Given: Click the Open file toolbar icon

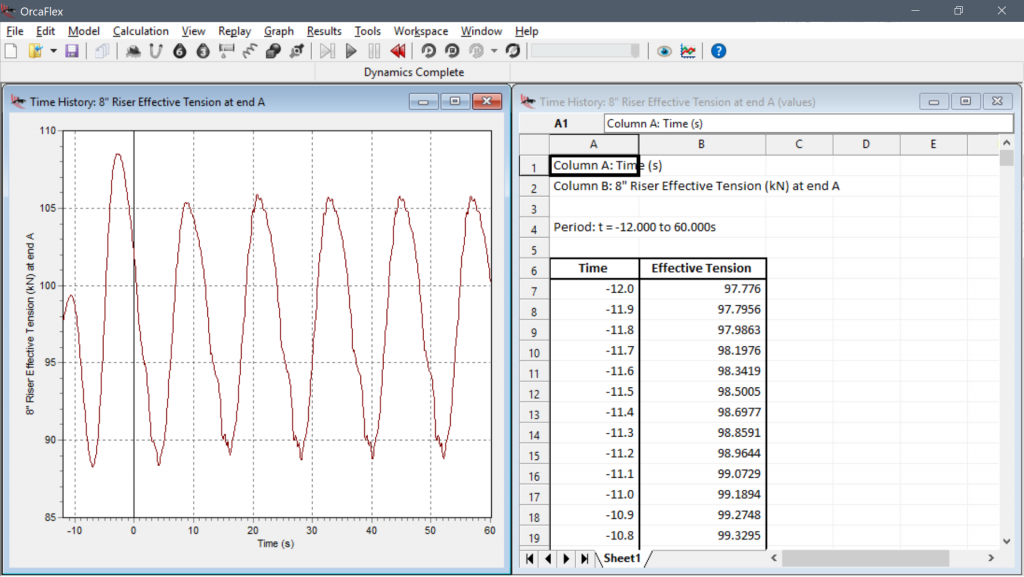Looking at the screenshot, I should [35, 51].
